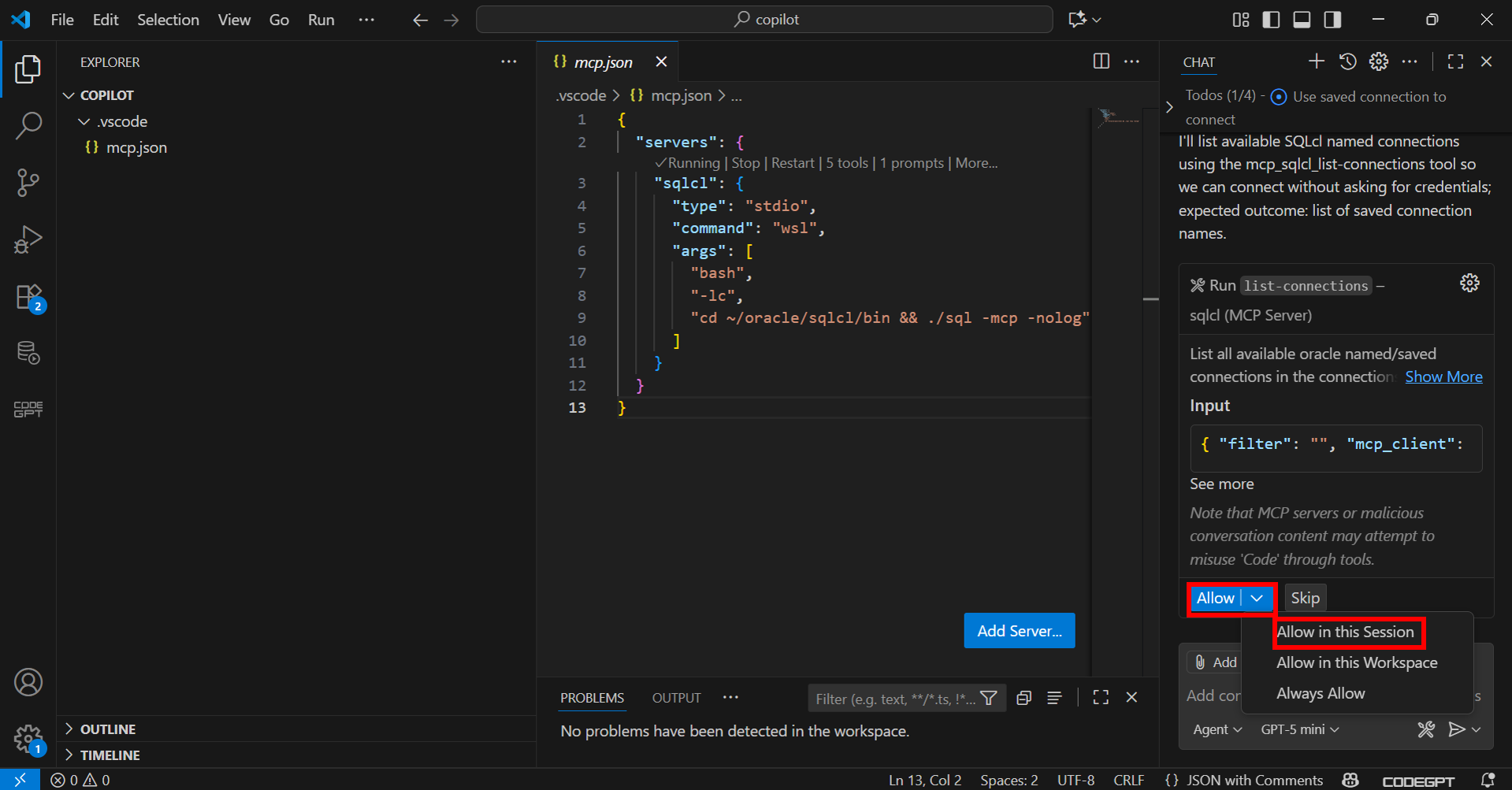Viewport: 1512px width, 790px height.
Task: Click the Search icon in activity bar
Action: pyautogui.click(x=28, y=125)
